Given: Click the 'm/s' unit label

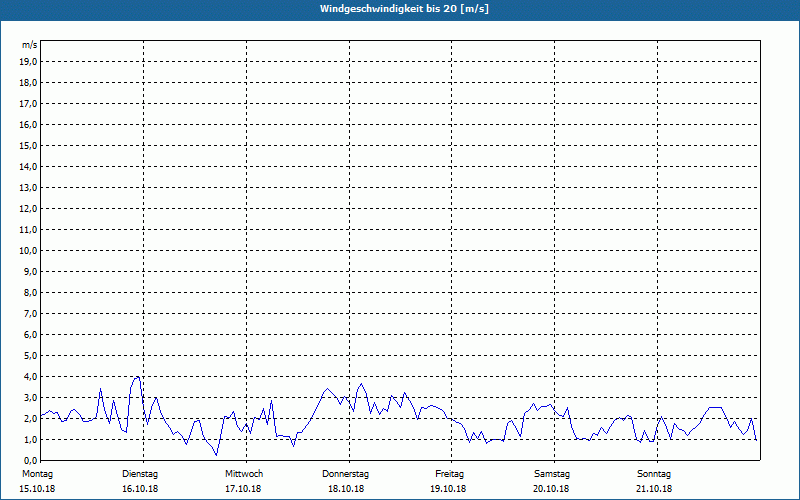Looking at the screenshot, I should 30,45.
